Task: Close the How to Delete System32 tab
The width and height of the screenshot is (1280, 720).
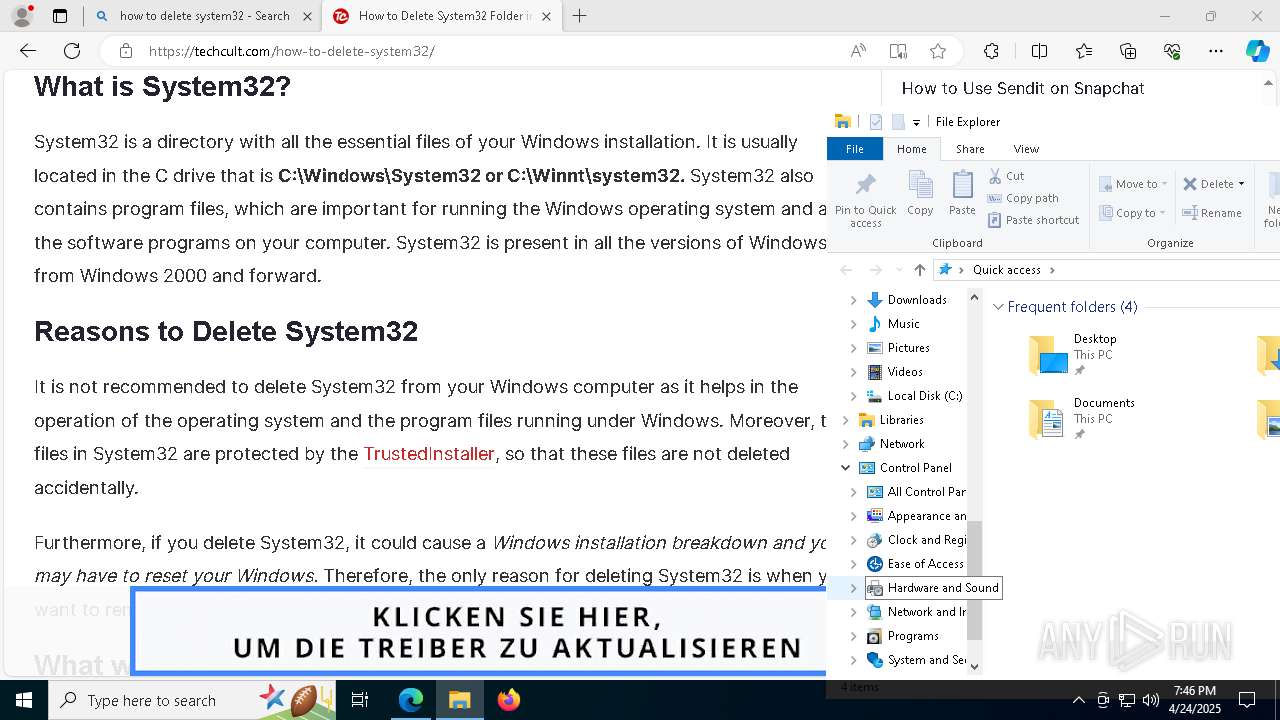Action: coord(546,16)
